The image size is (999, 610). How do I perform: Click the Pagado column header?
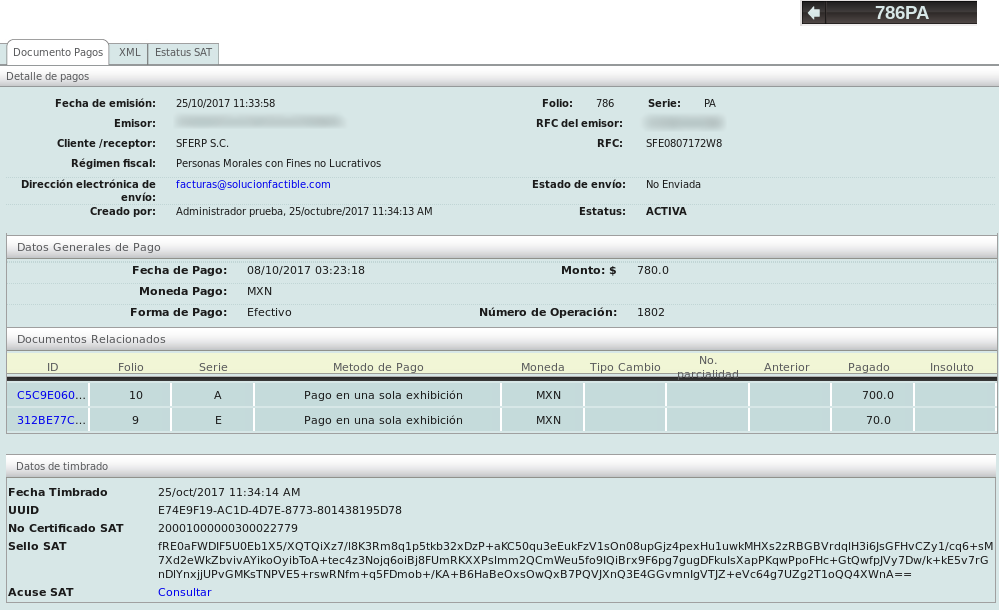coord(868,367)
